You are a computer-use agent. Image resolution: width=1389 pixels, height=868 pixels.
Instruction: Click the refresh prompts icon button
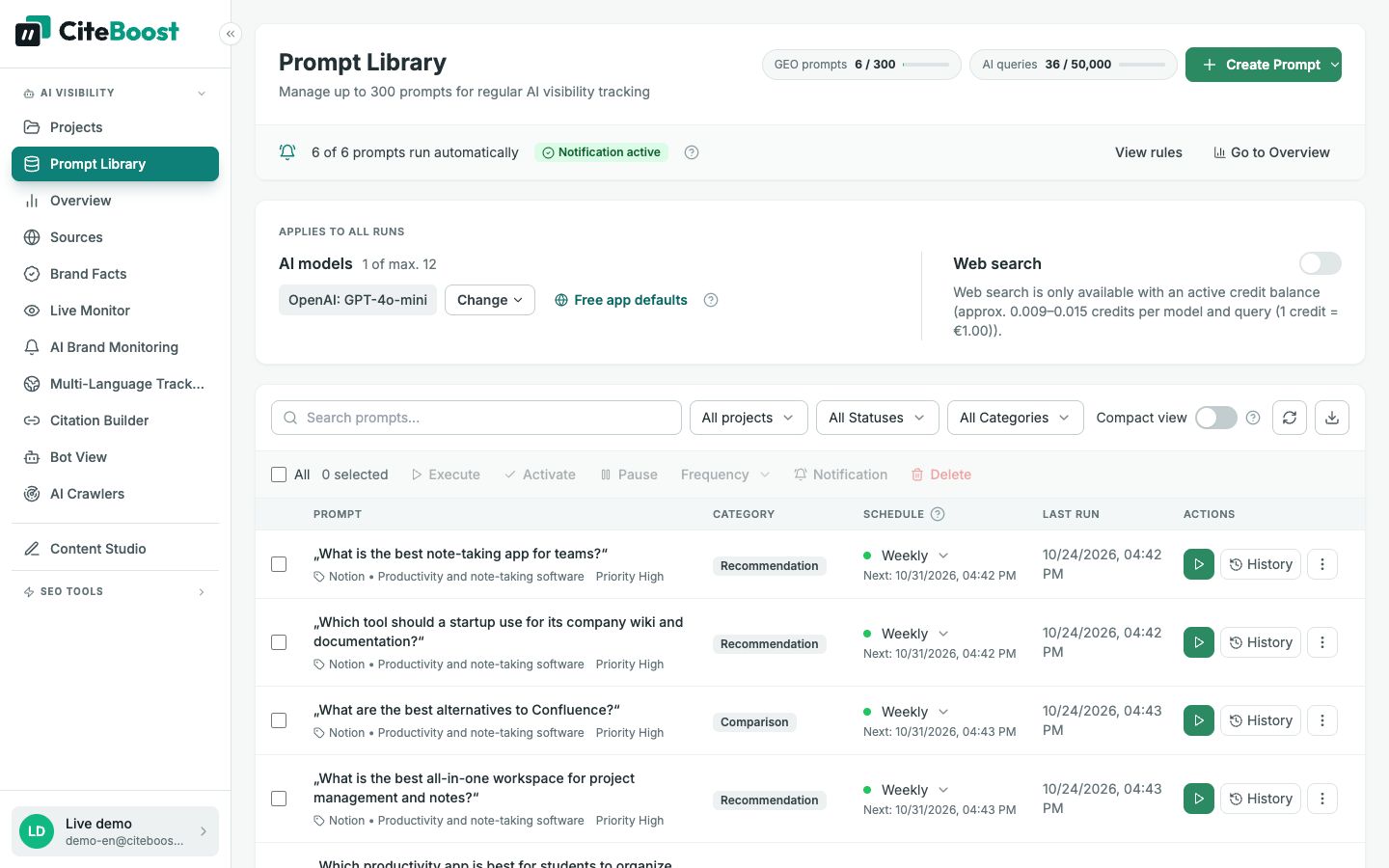click(x=1290, y=418)
